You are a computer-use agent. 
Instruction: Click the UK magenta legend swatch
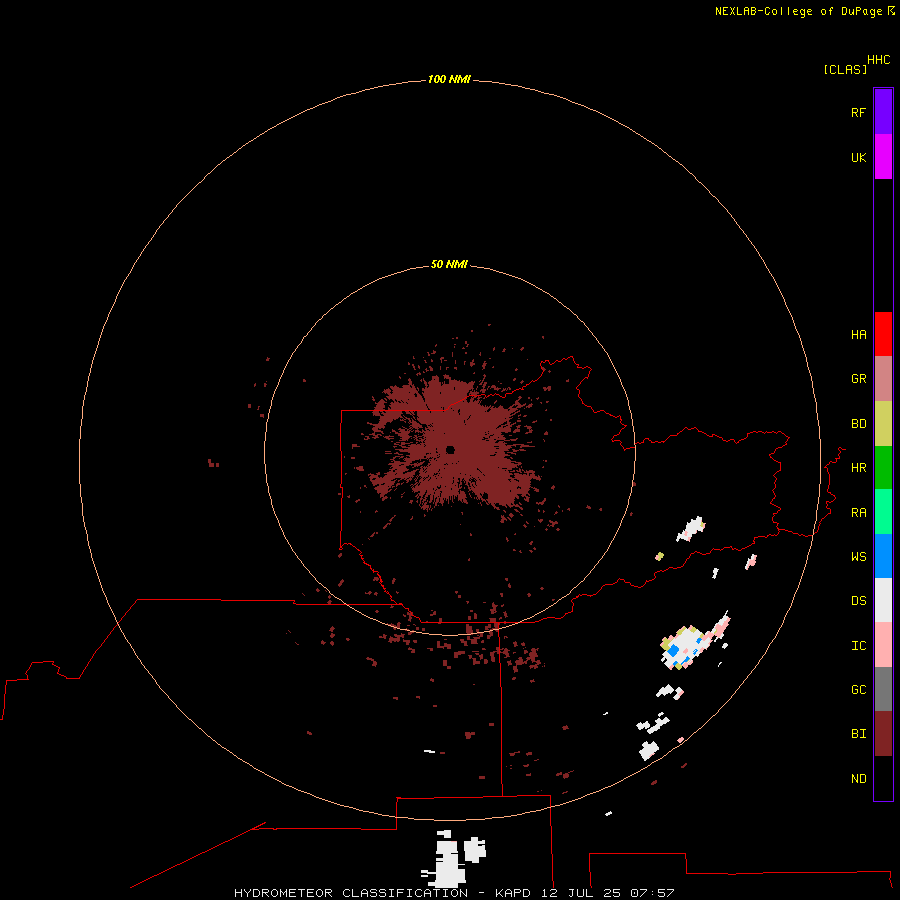click(x=883, y=157)
